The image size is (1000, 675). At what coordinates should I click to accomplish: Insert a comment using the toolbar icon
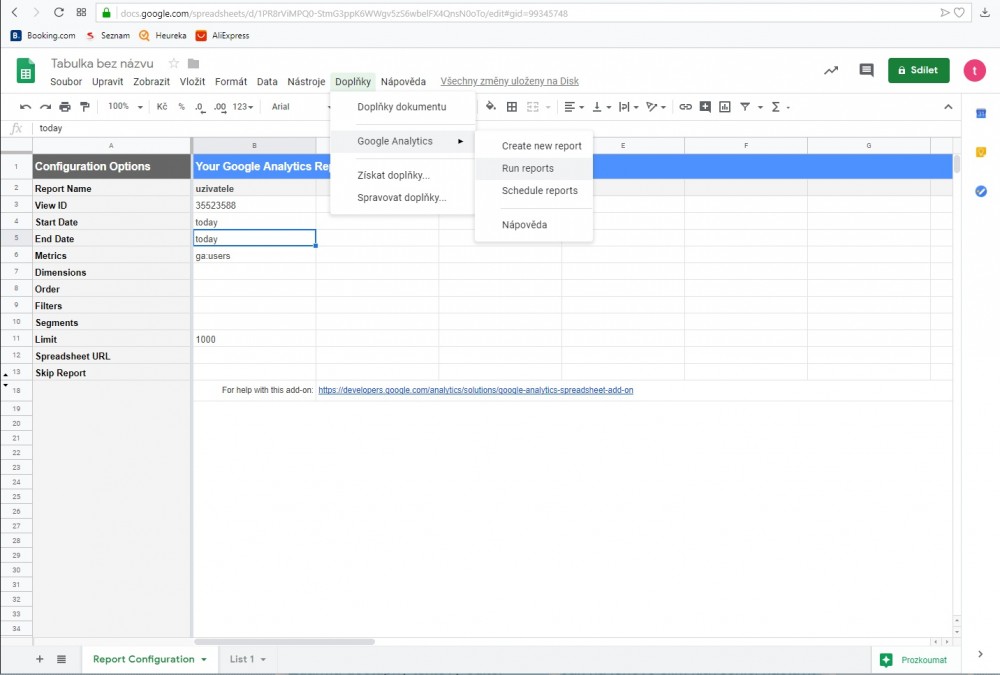[705, 107]
